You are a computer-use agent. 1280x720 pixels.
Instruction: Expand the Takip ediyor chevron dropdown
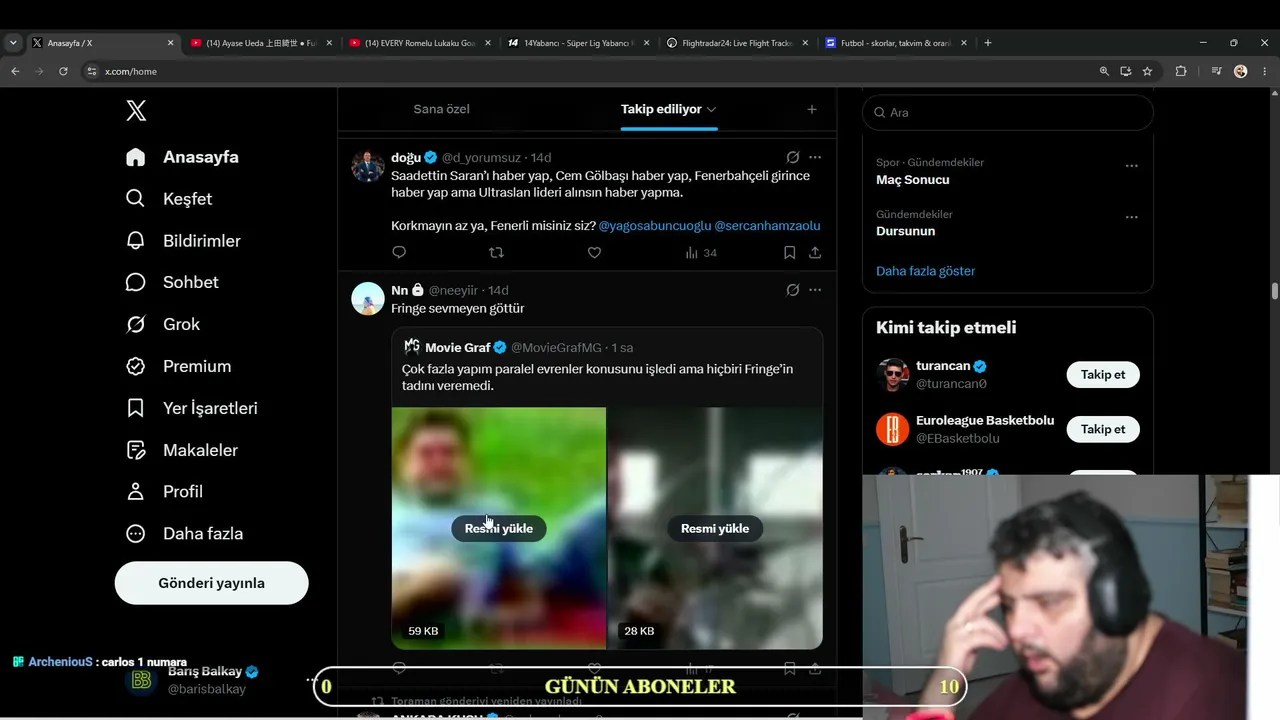click(711, 109)
